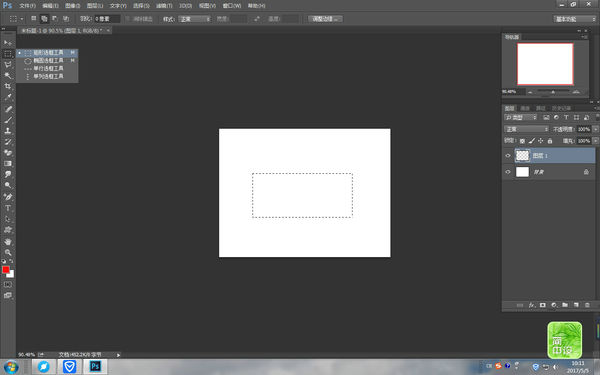Delete layer using the trash icon
This screenshot has height=375, width=600.
click(587, 305)
